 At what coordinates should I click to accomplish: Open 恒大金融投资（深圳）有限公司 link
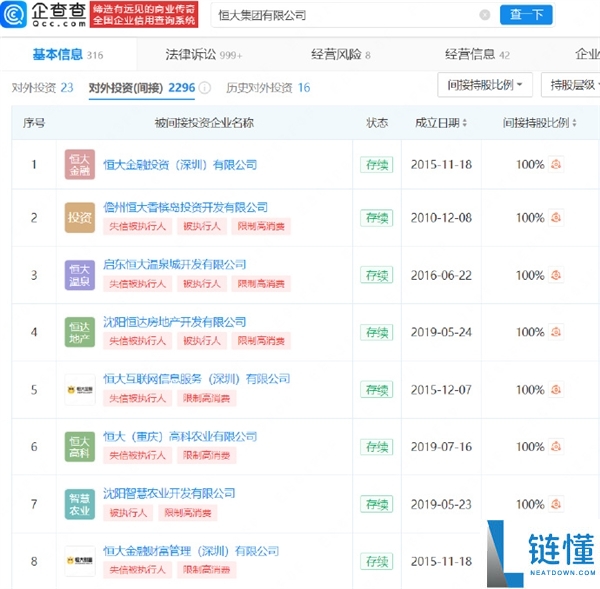(180, 165)
